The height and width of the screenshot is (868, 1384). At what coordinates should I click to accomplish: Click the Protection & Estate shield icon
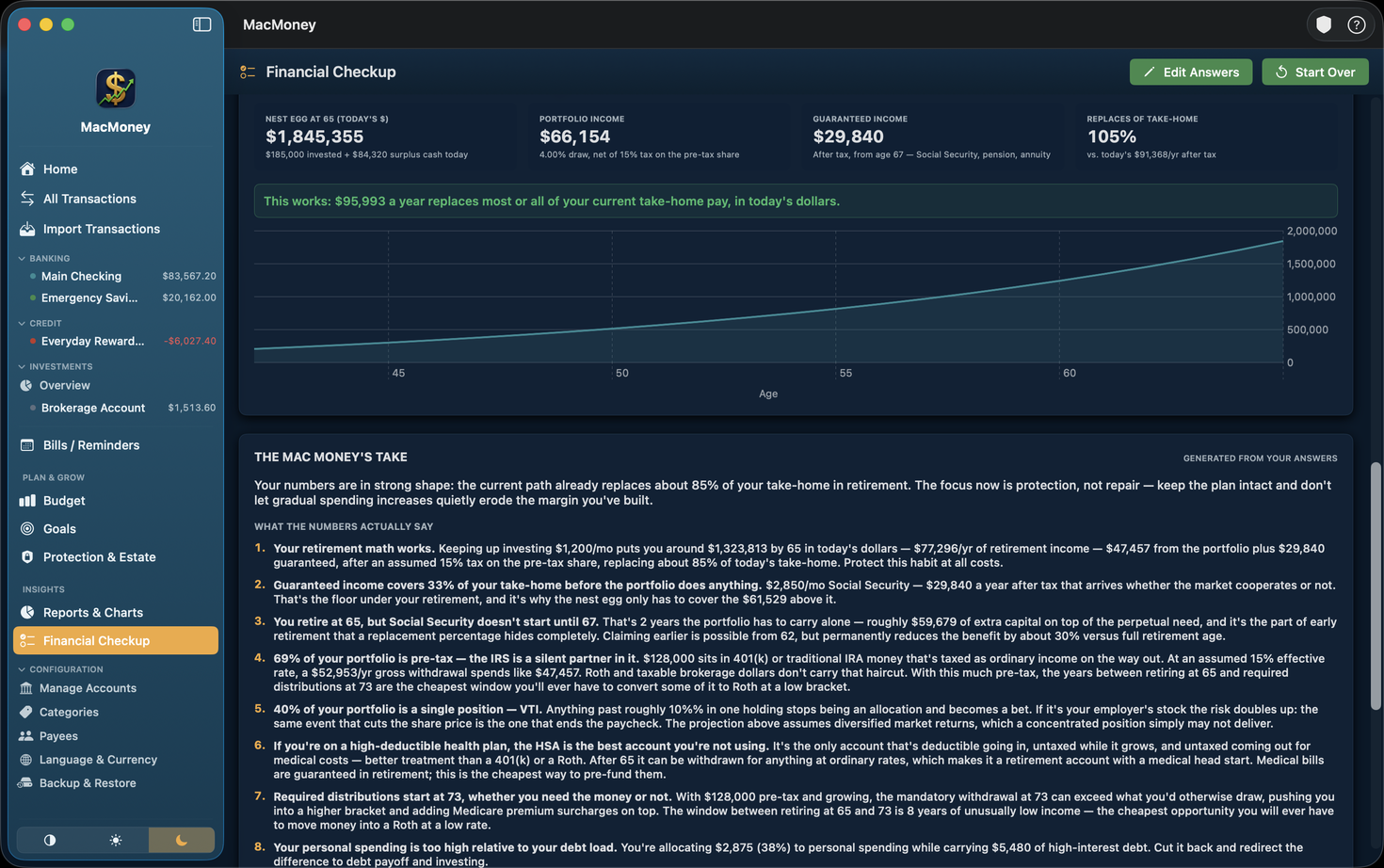27,557
